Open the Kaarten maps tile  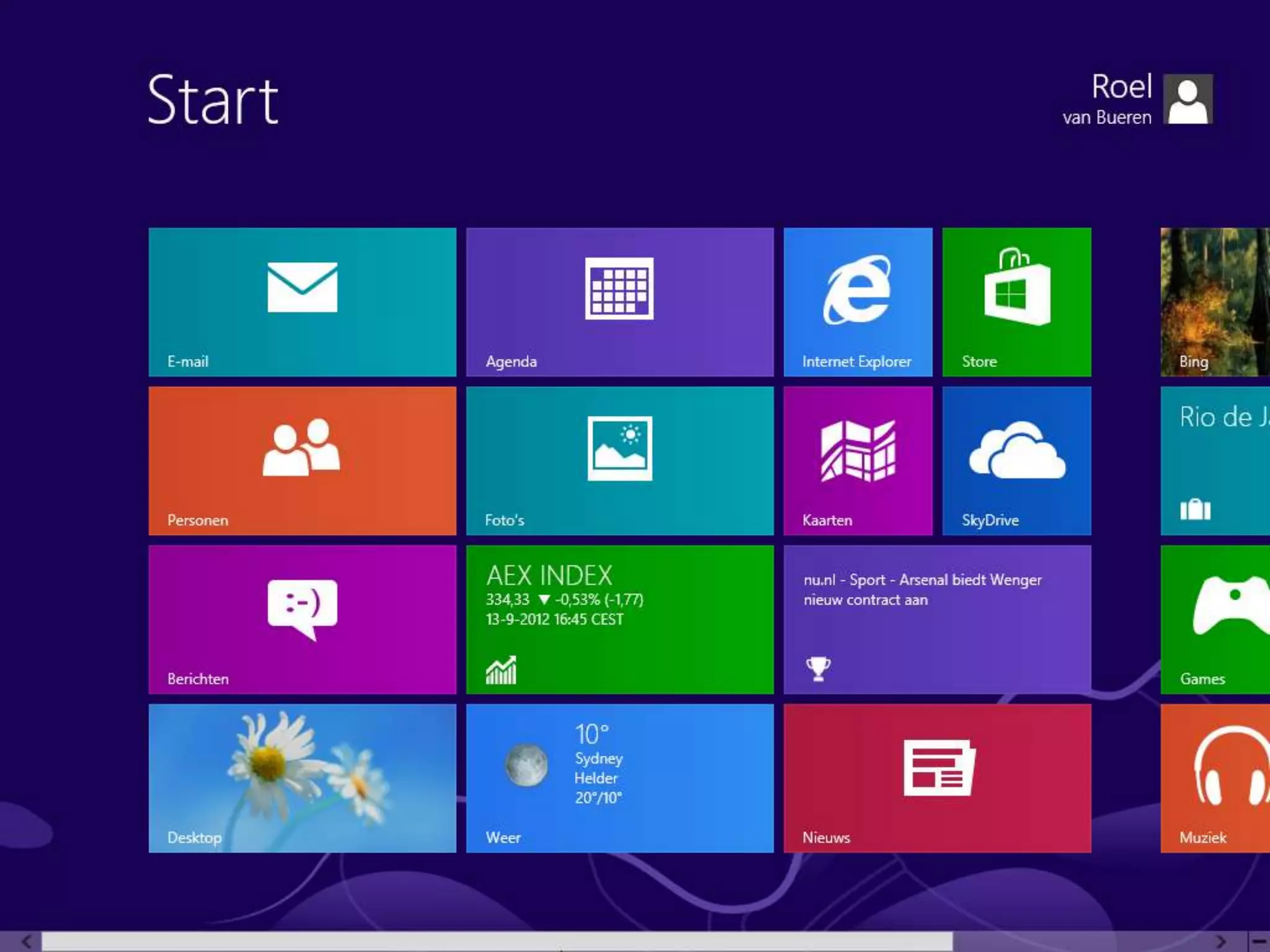(x=858, y=461)
